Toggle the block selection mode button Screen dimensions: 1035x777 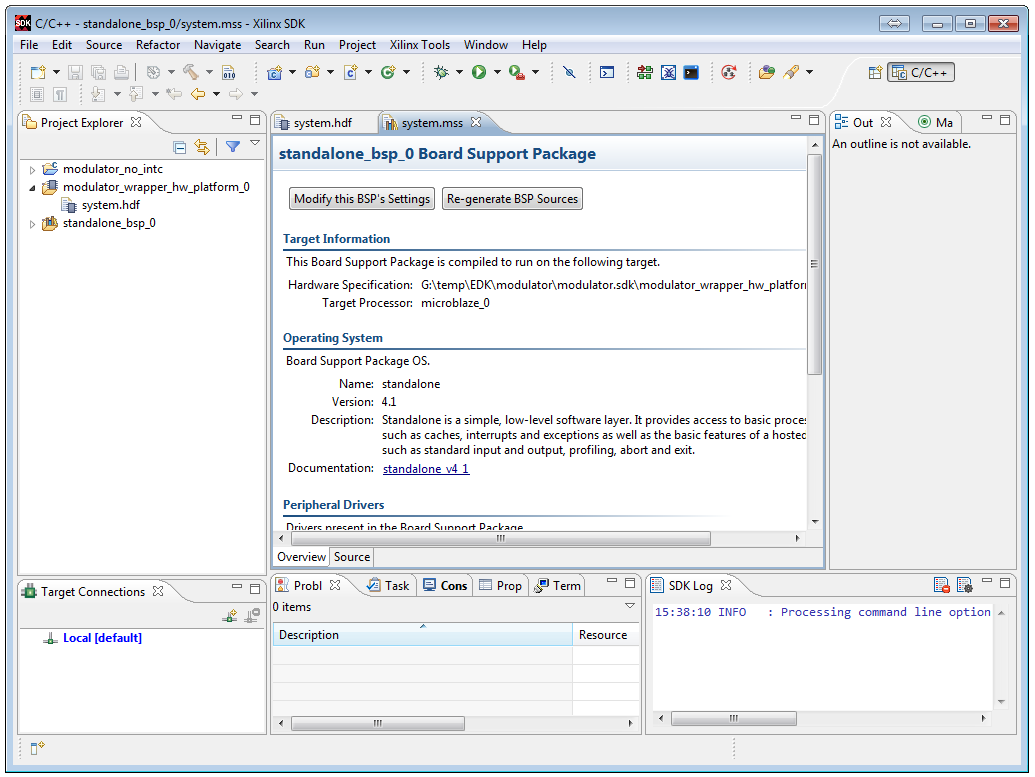click(38, 94)
